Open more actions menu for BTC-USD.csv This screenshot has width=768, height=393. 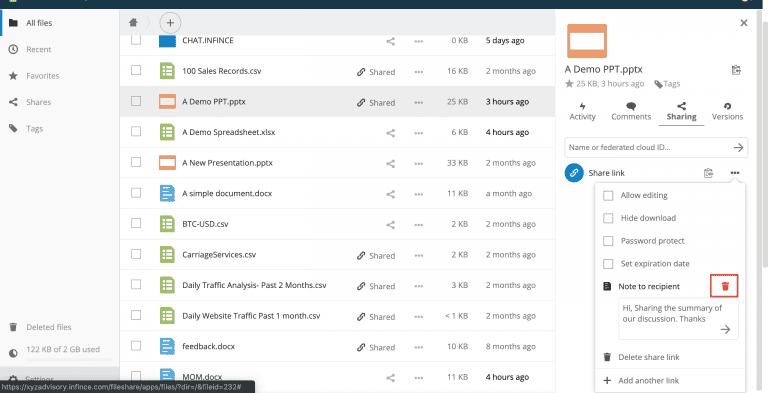[x=418, y=225]
